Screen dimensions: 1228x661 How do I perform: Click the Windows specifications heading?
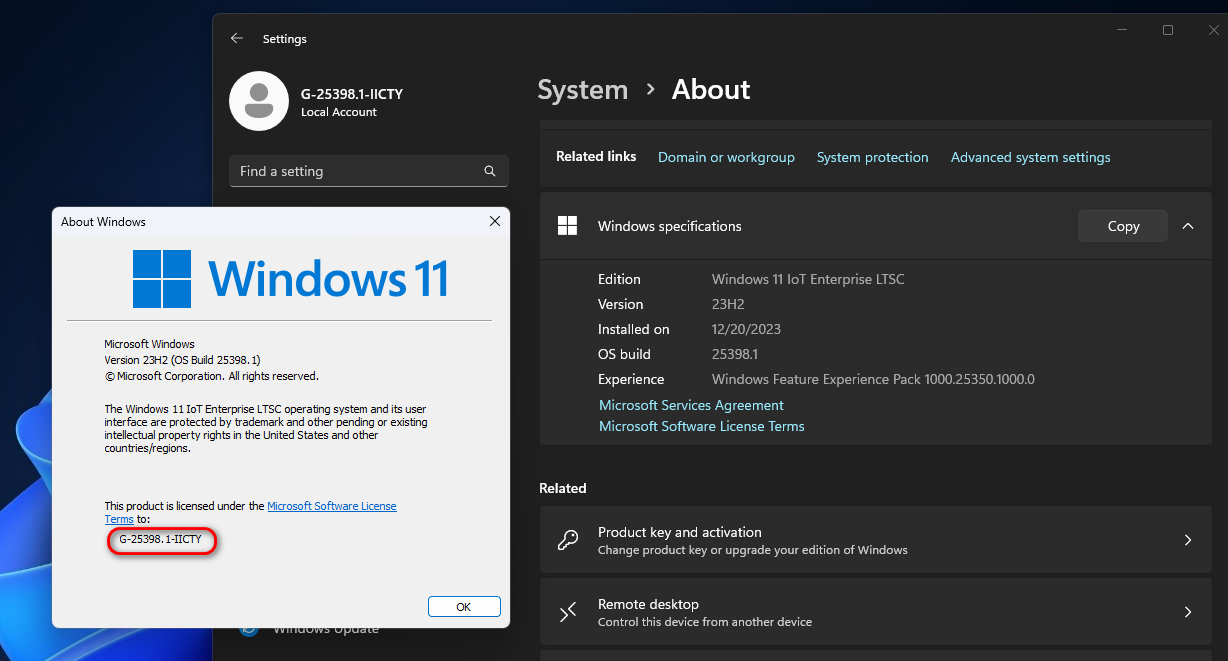[670, 226]
